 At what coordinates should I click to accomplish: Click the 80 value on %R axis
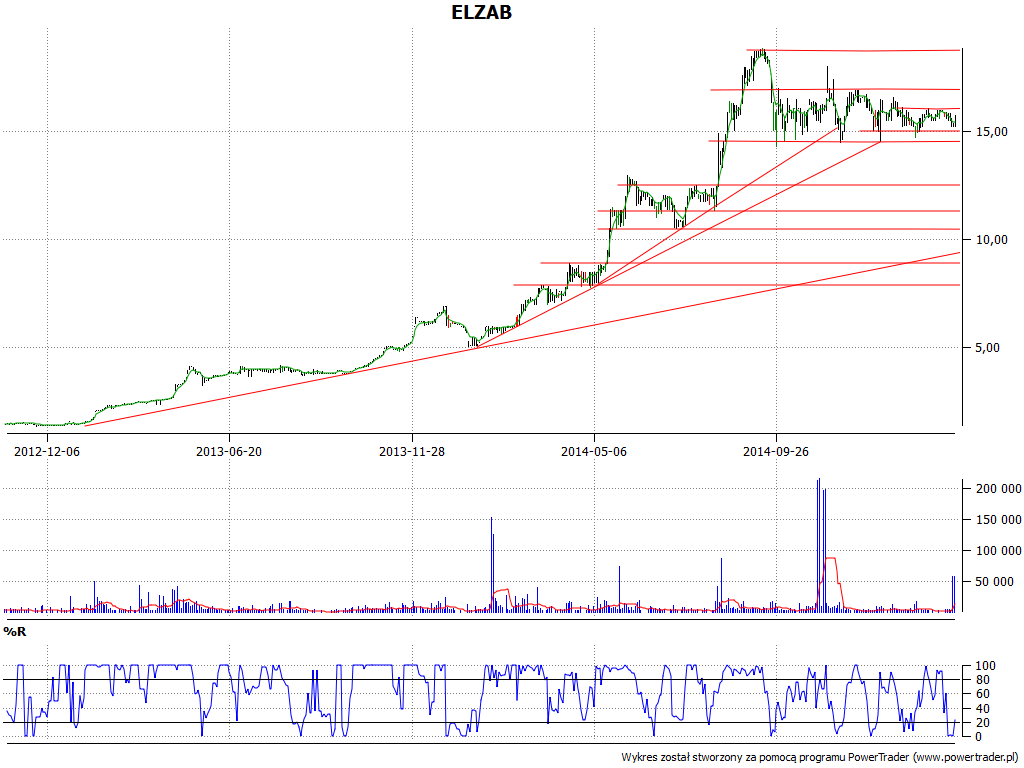pos(983,680)
